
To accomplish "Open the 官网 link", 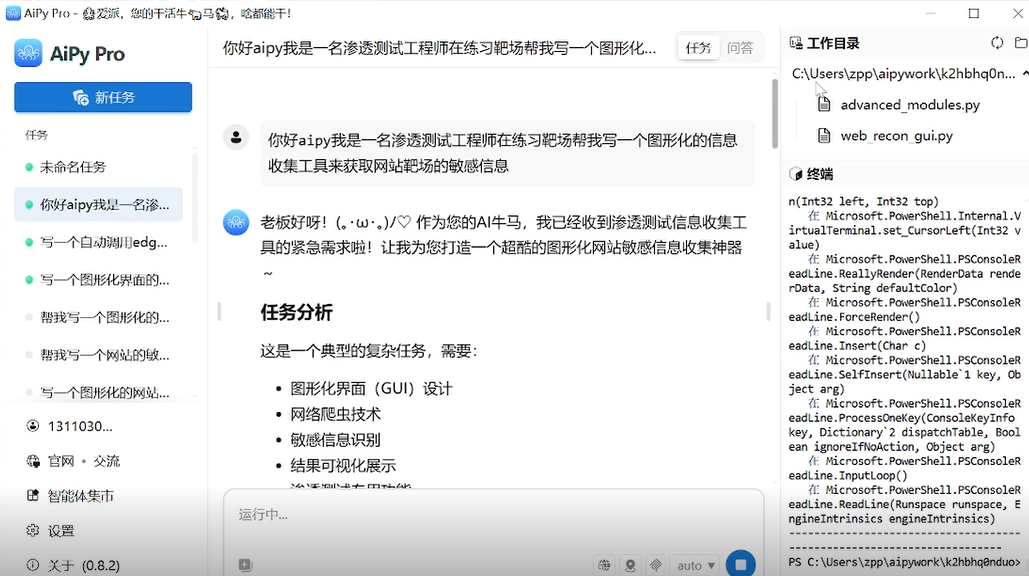I will 60,461.
